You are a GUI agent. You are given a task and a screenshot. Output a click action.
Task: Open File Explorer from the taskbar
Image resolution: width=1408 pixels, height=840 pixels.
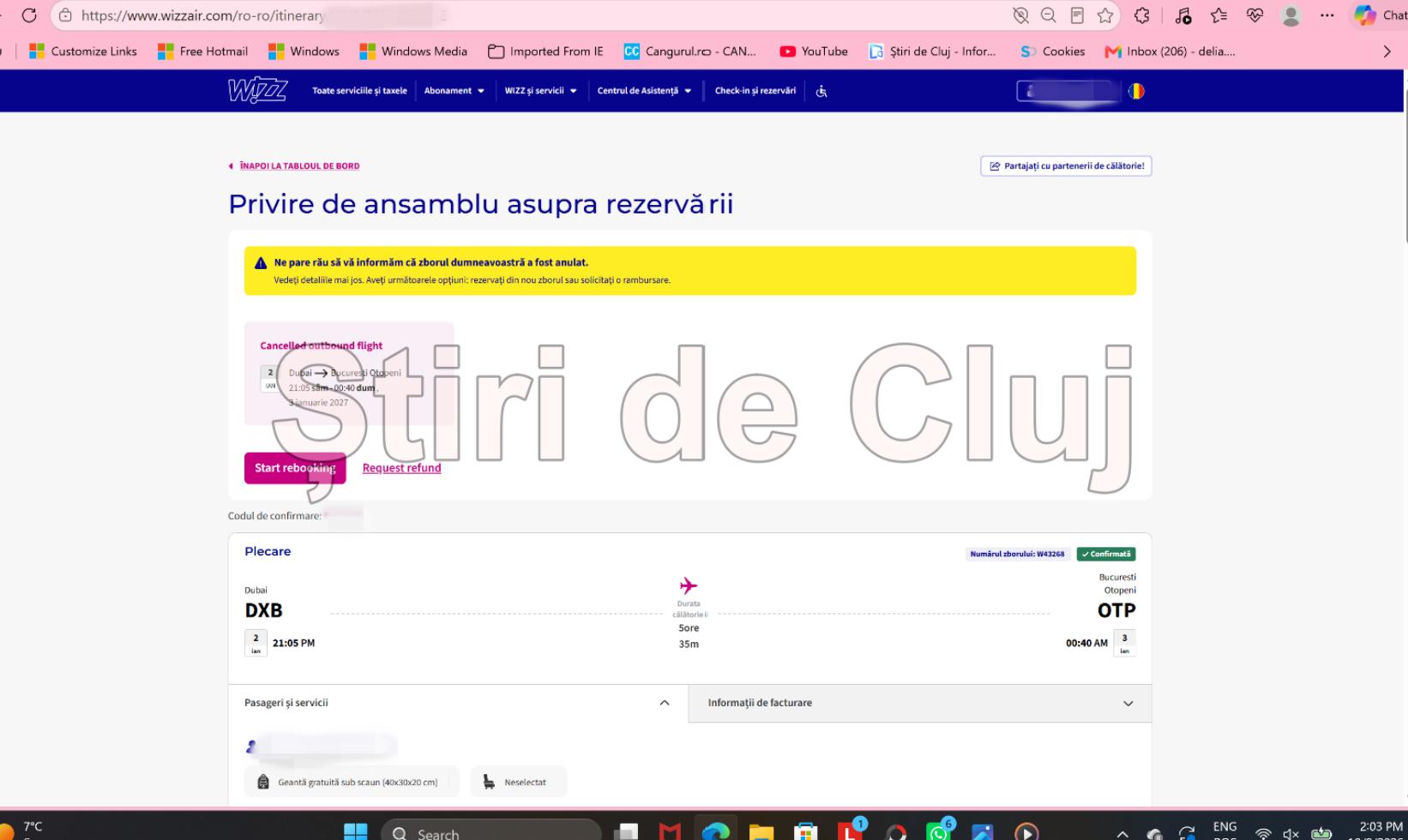(x=761, y=831)
